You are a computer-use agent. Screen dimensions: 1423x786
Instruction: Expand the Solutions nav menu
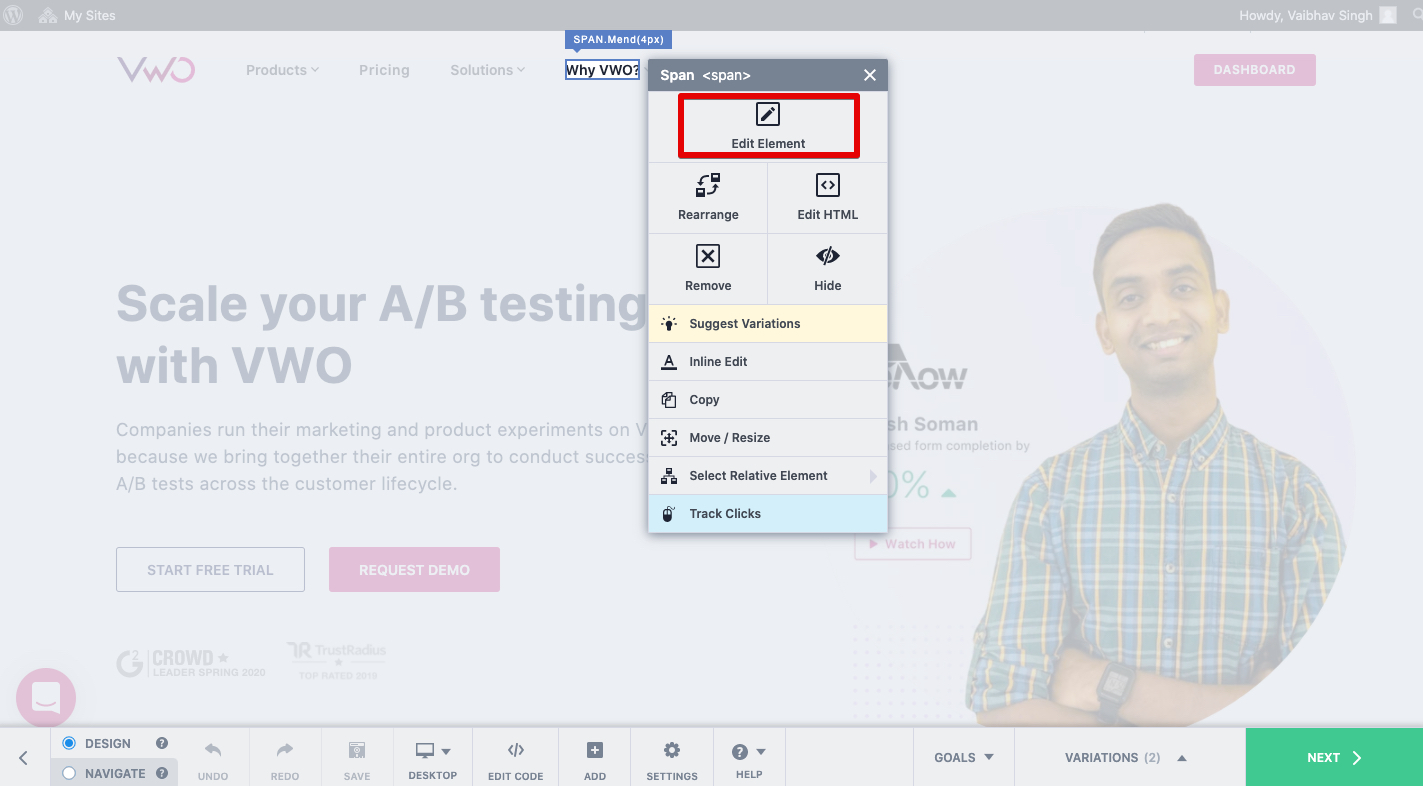(x=487, y=70)
